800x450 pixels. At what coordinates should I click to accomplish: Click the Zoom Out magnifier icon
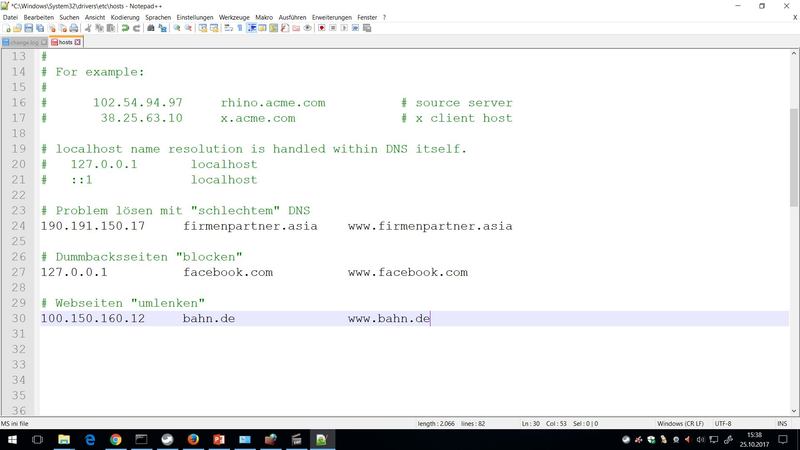coord(188,28)
